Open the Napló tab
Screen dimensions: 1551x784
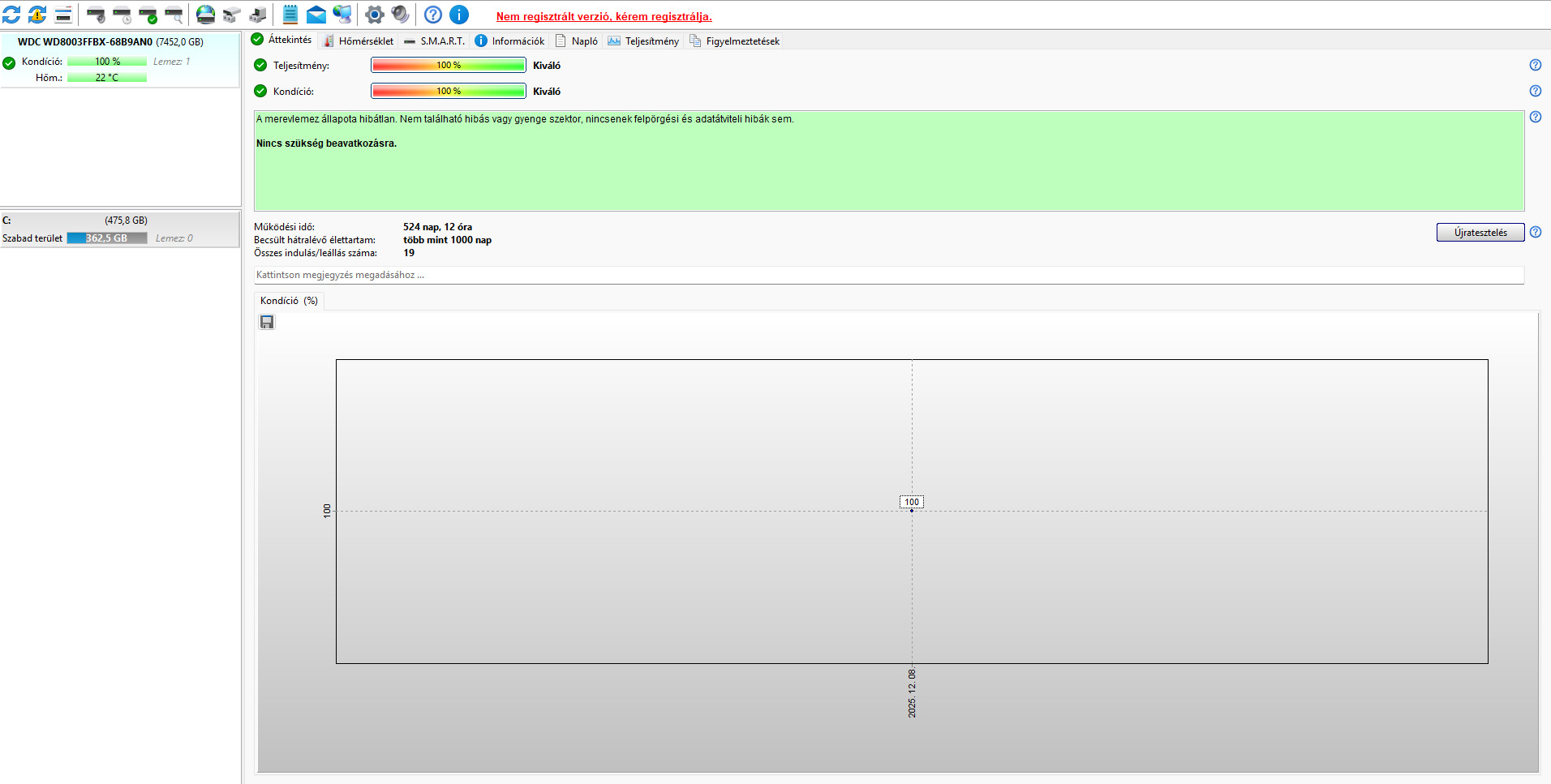point(577,41)
